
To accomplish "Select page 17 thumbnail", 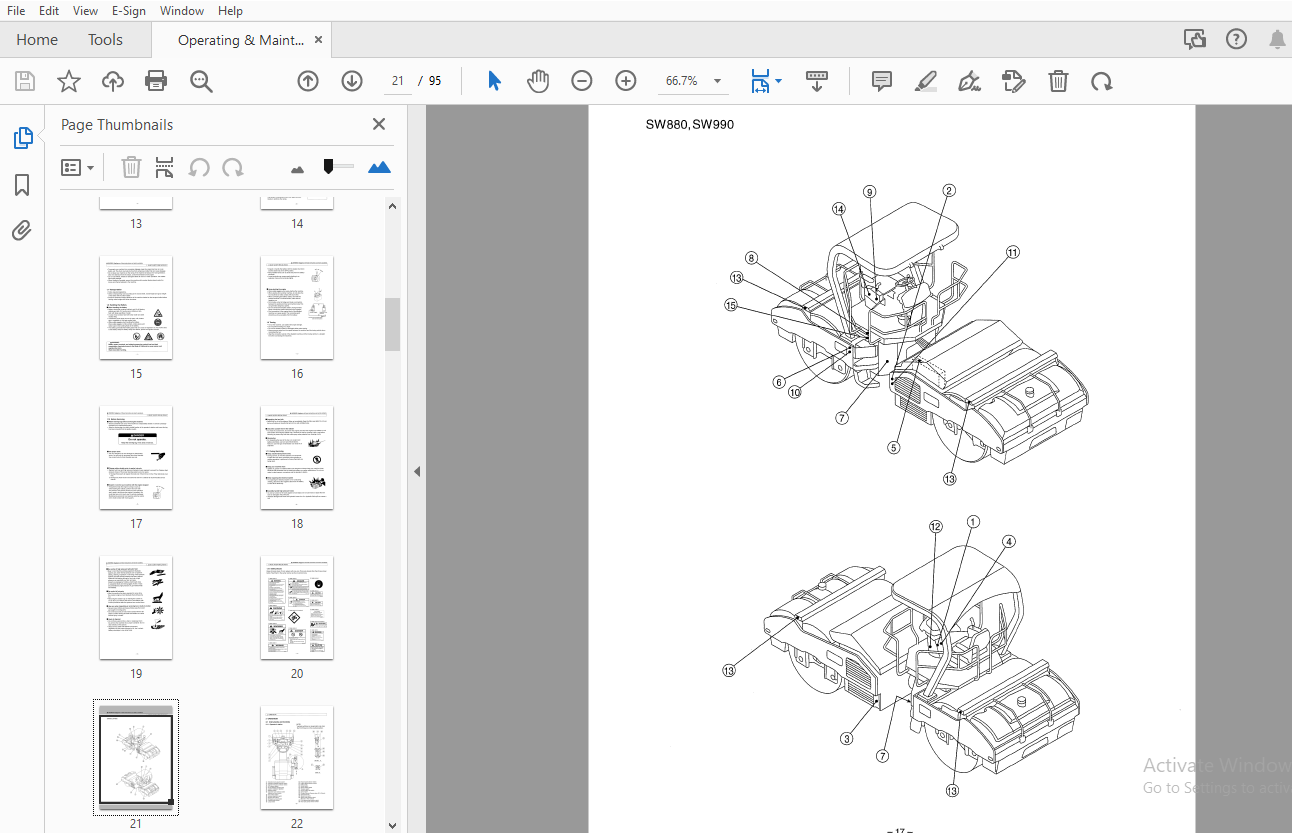I will 136,457.
